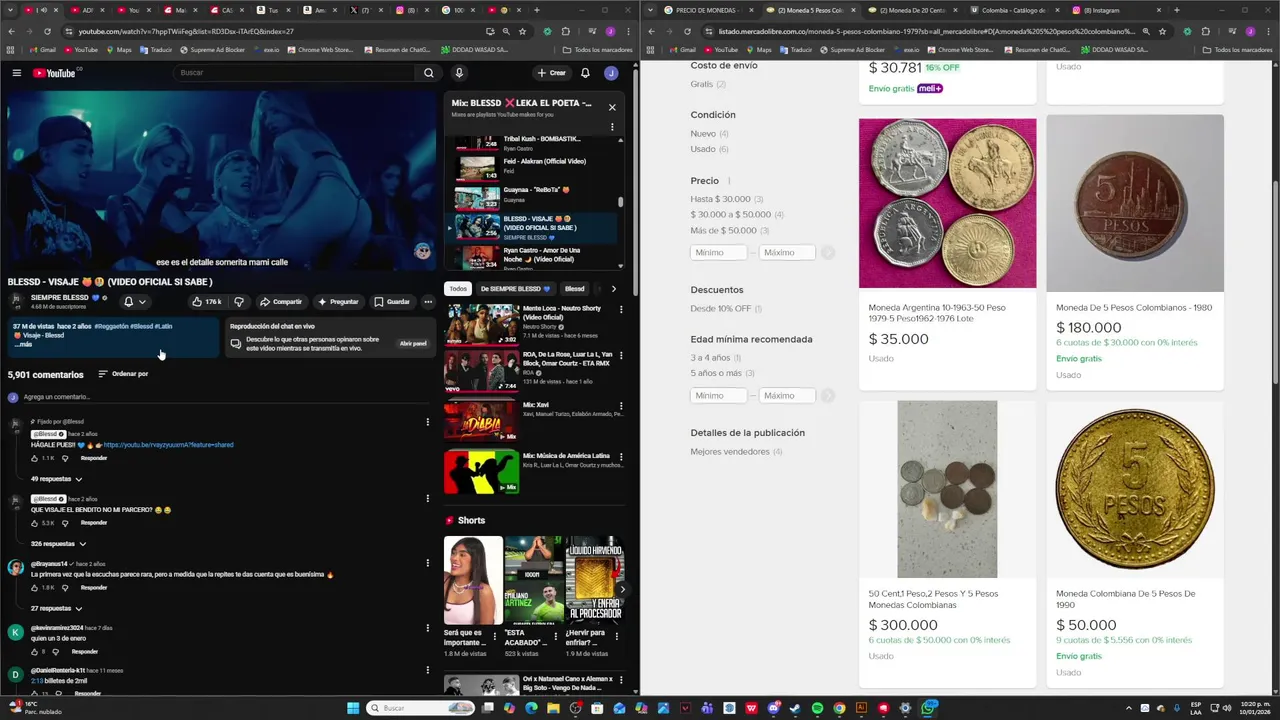Show next Shorts with right arrow
The image size is (1280, 720).
click(x=623, y=589)
